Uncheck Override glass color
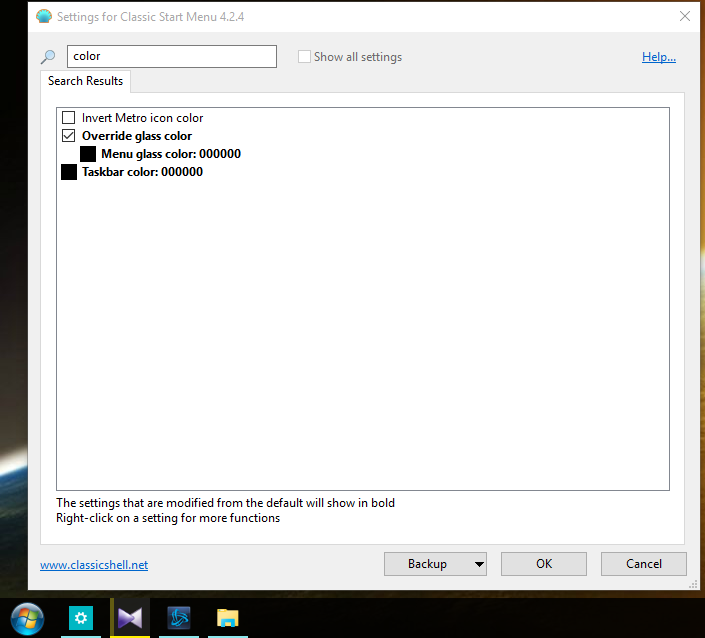This screenshot has height=638, width=705. click(x=68, y=136)
